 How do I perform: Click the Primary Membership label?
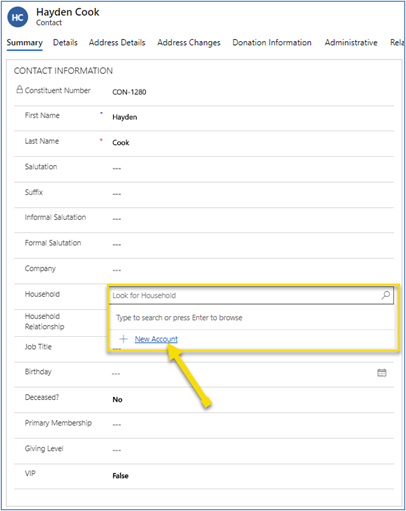pos(58,423)
